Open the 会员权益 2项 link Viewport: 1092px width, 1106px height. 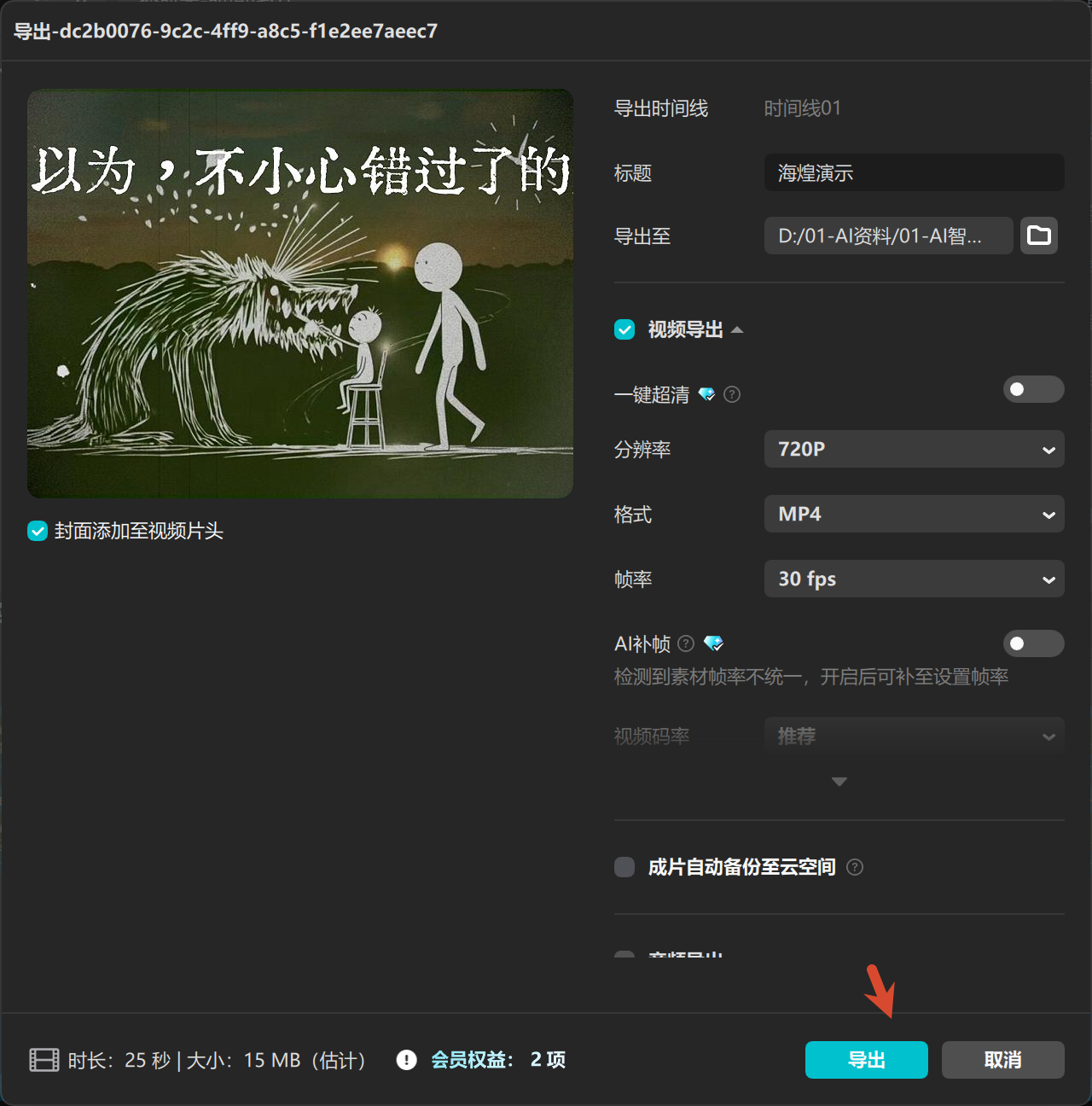pyautogui.click(x=499, y=1060)
